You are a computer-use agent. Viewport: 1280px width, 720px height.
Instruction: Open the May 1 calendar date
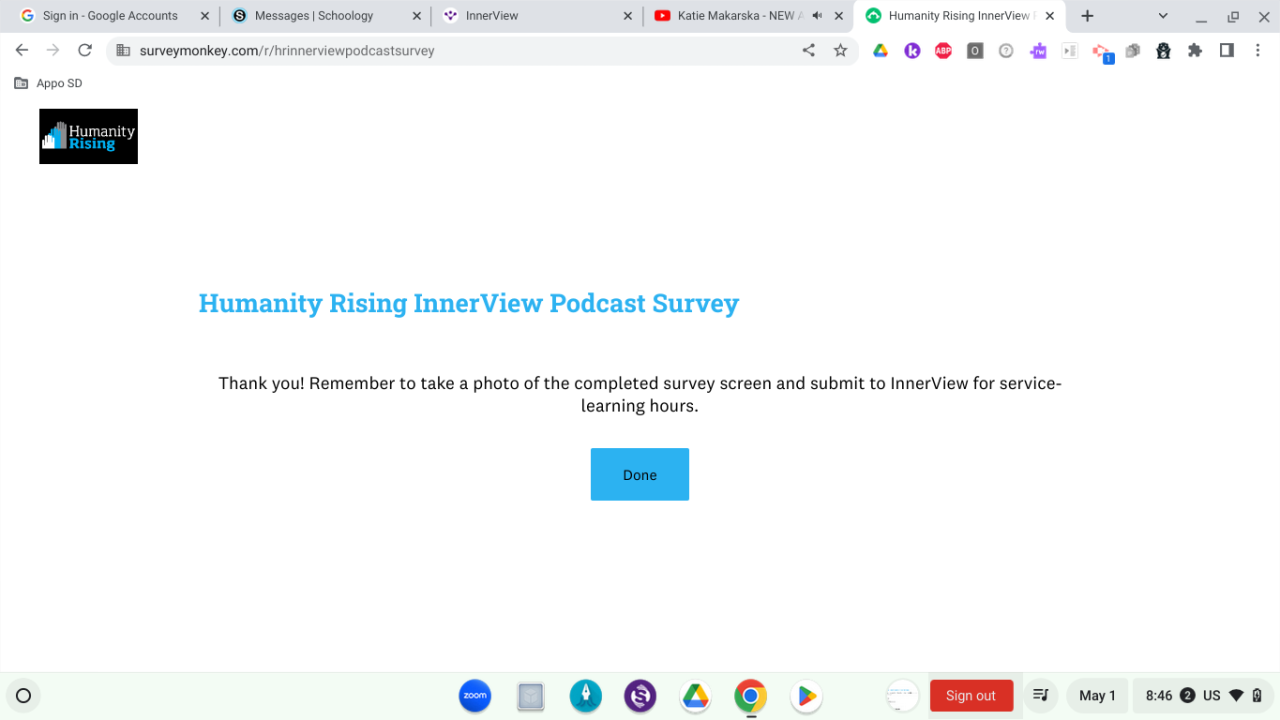(1097, 696)
